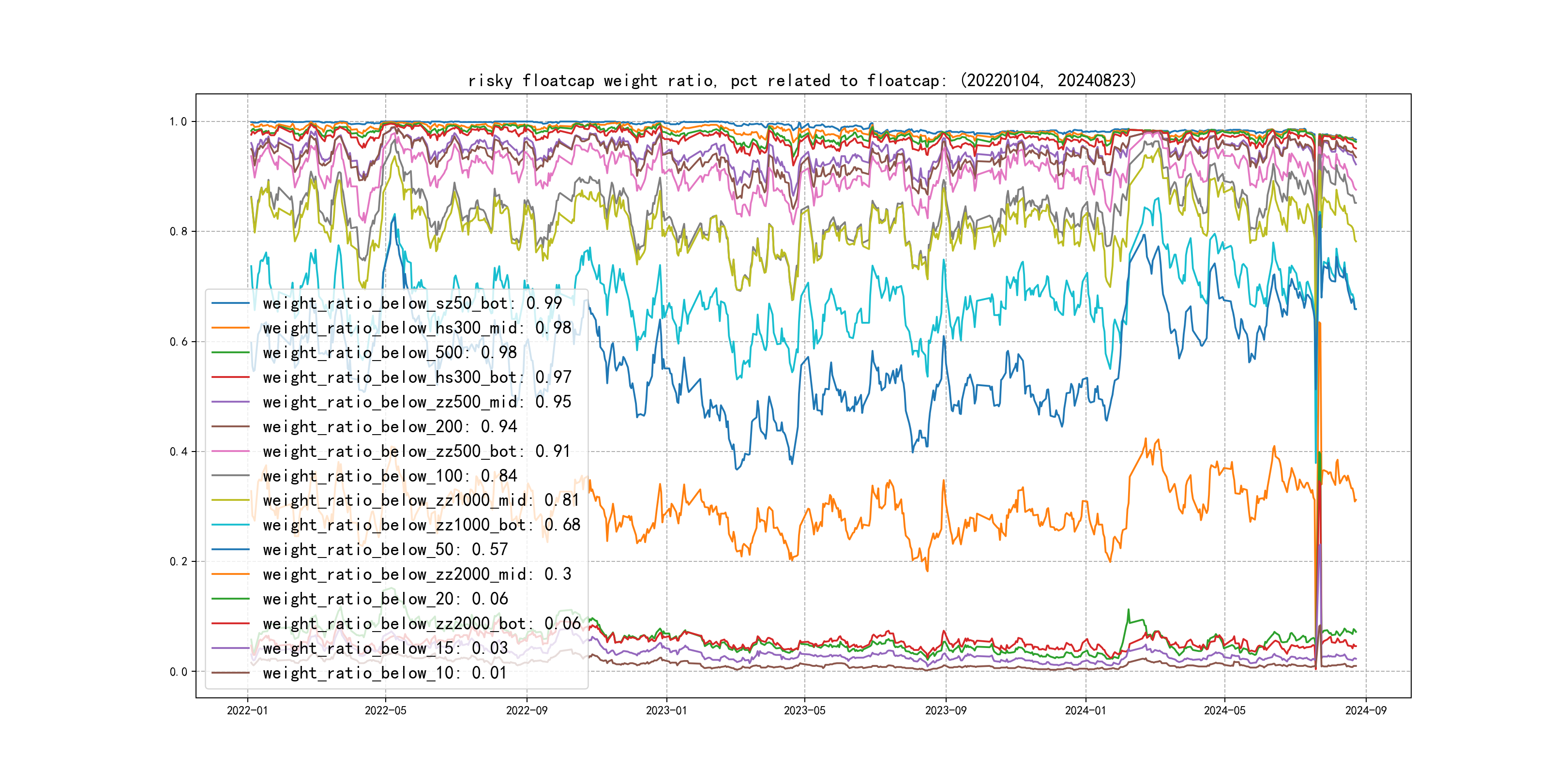
Task: Select the weight_ratio_below_500 legend text
Action: coord(390,352)
